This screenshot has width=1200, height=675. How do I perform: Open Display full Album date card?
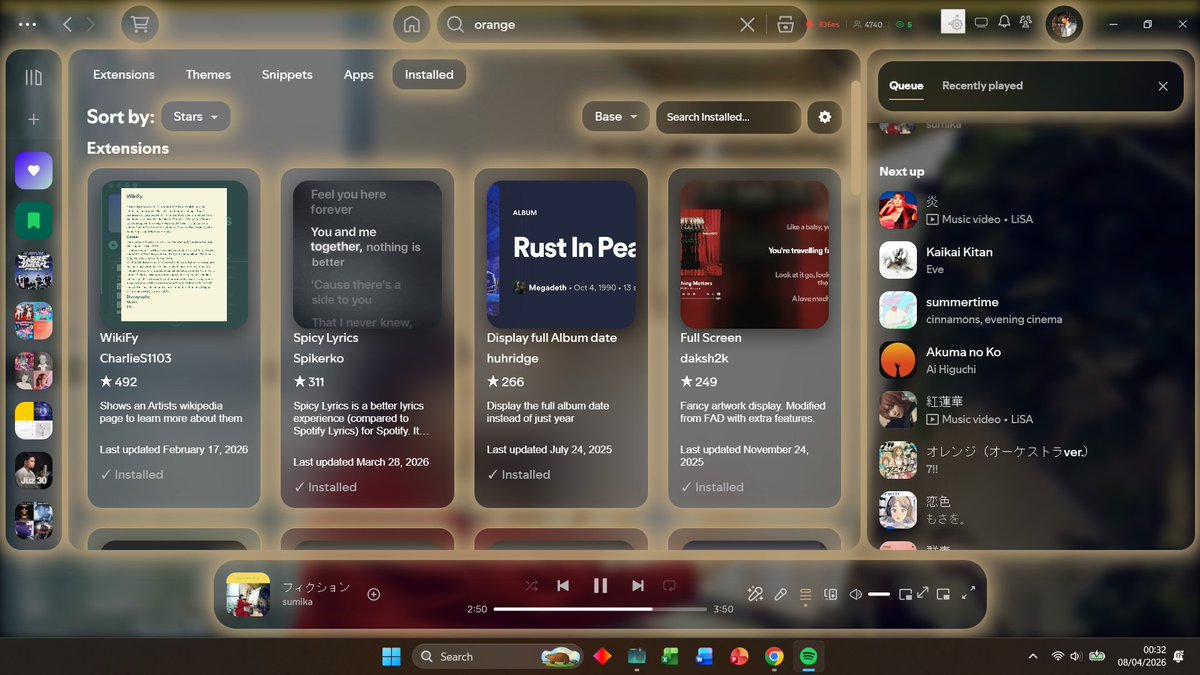pyautogui.click(x=561, y=337)
